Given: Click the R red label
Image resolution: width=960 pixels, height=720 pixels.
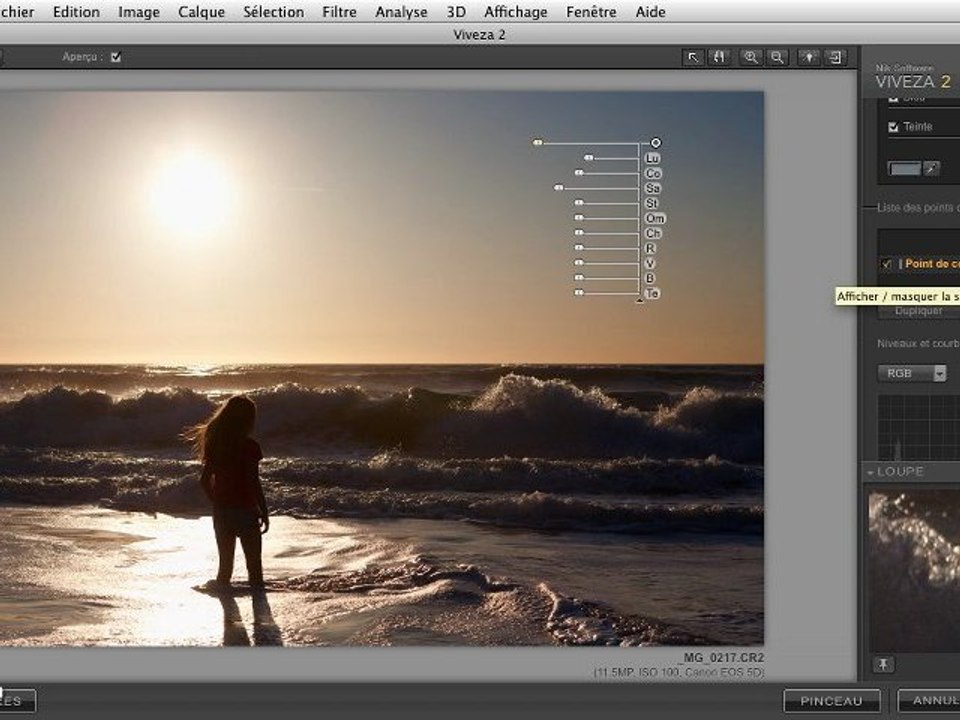Looking at the screenshot, I should (650, 248).
